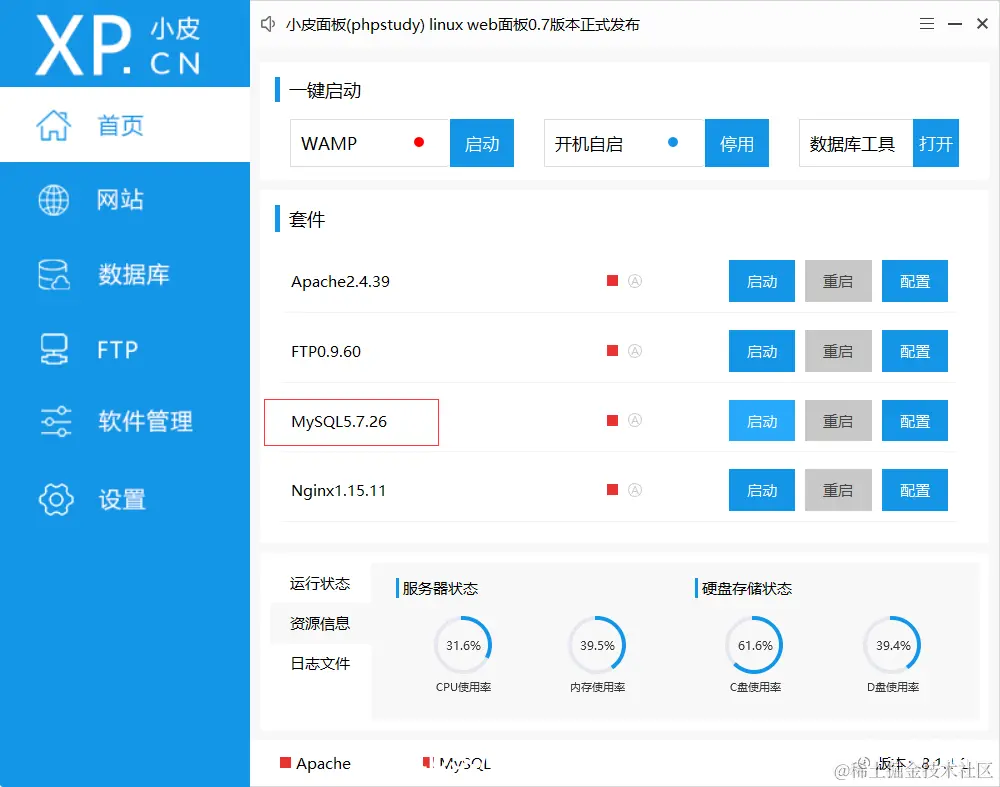Click the red status square for MySQL5.7.26
The image size is (1000, 787).
pyautogui.click(x=612, y=420)
